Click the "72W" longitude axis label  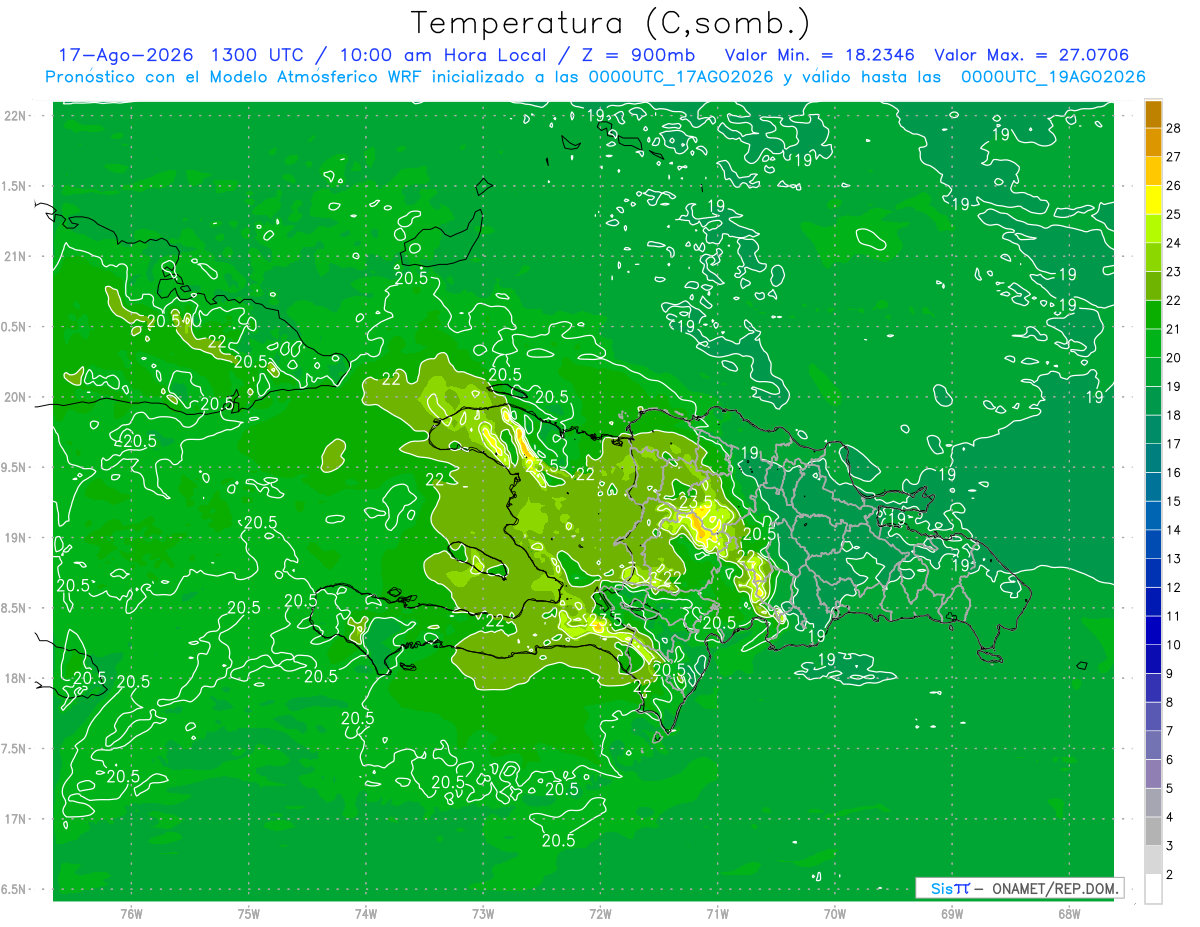[x=601, y=913]
